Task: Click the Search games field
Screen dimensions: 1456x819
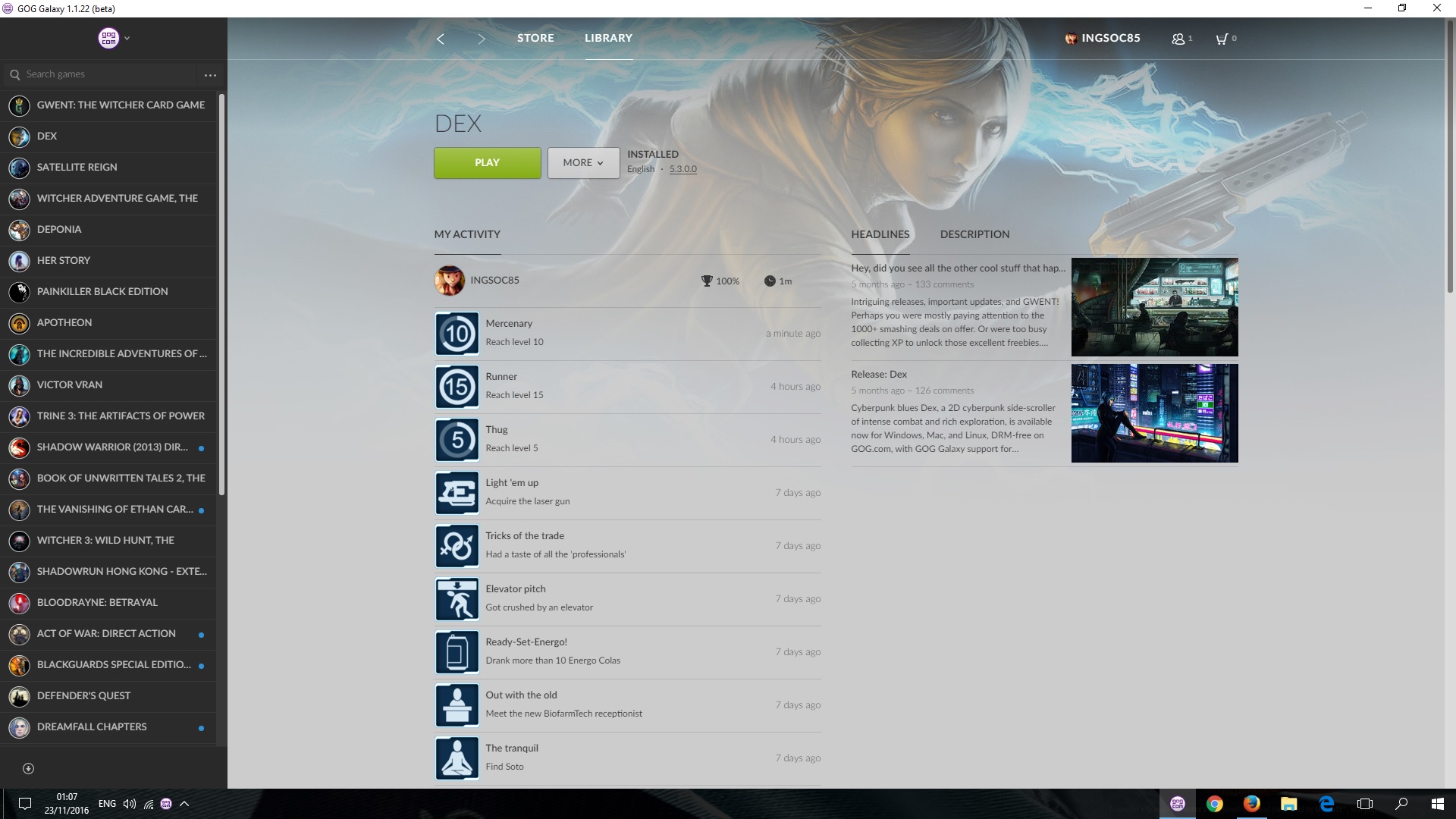Action: (x=100, y=74)
